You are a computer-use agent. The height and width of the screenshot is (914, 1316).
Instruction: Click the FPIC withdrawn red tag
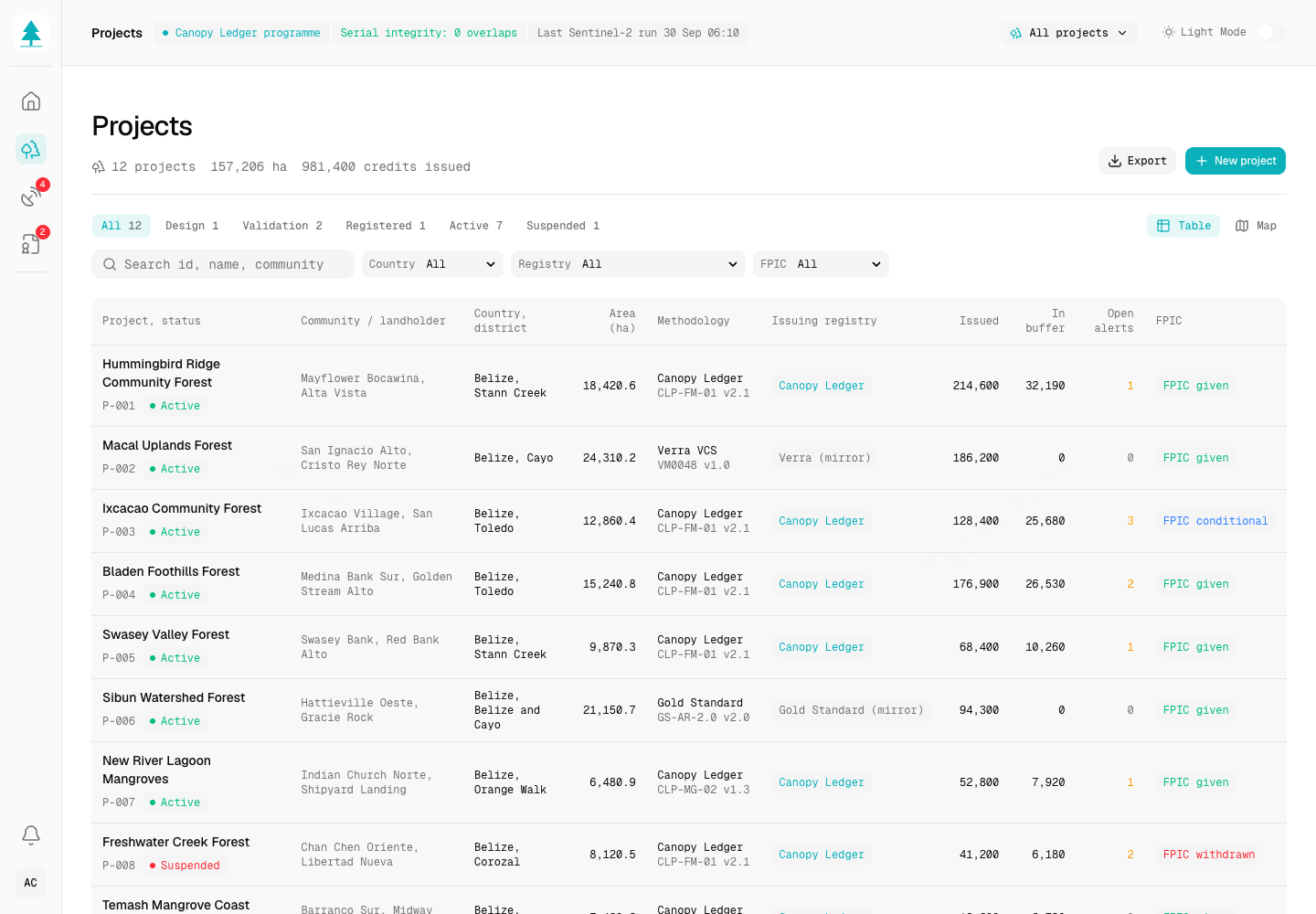point(1208,855)
